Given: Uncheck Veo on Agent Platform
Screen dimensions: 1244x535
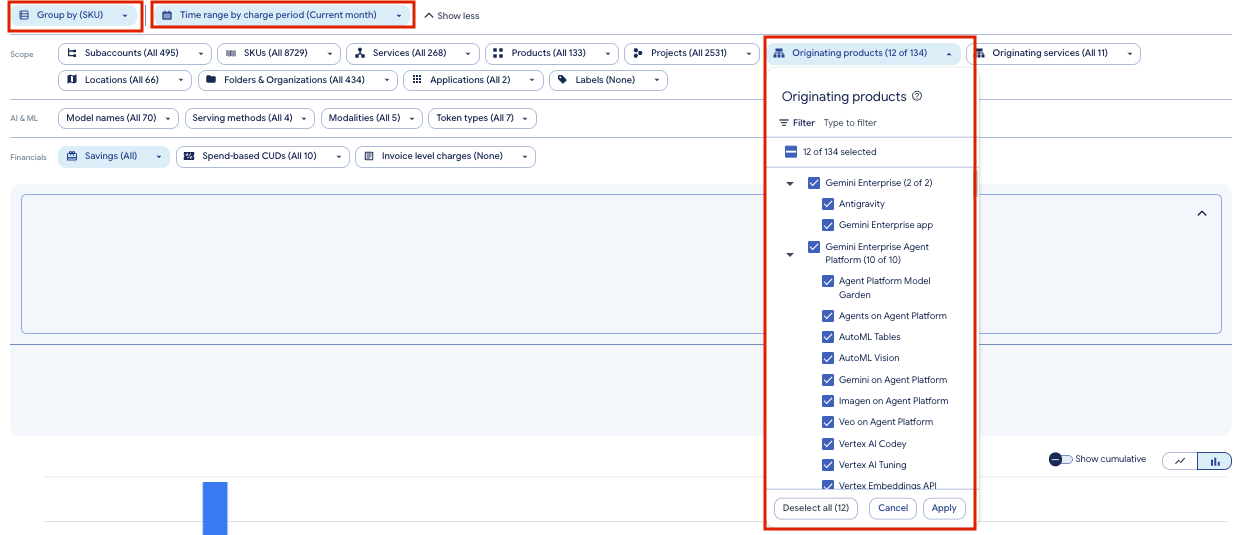Looking at the screenshot, I should tap(828, 422).
